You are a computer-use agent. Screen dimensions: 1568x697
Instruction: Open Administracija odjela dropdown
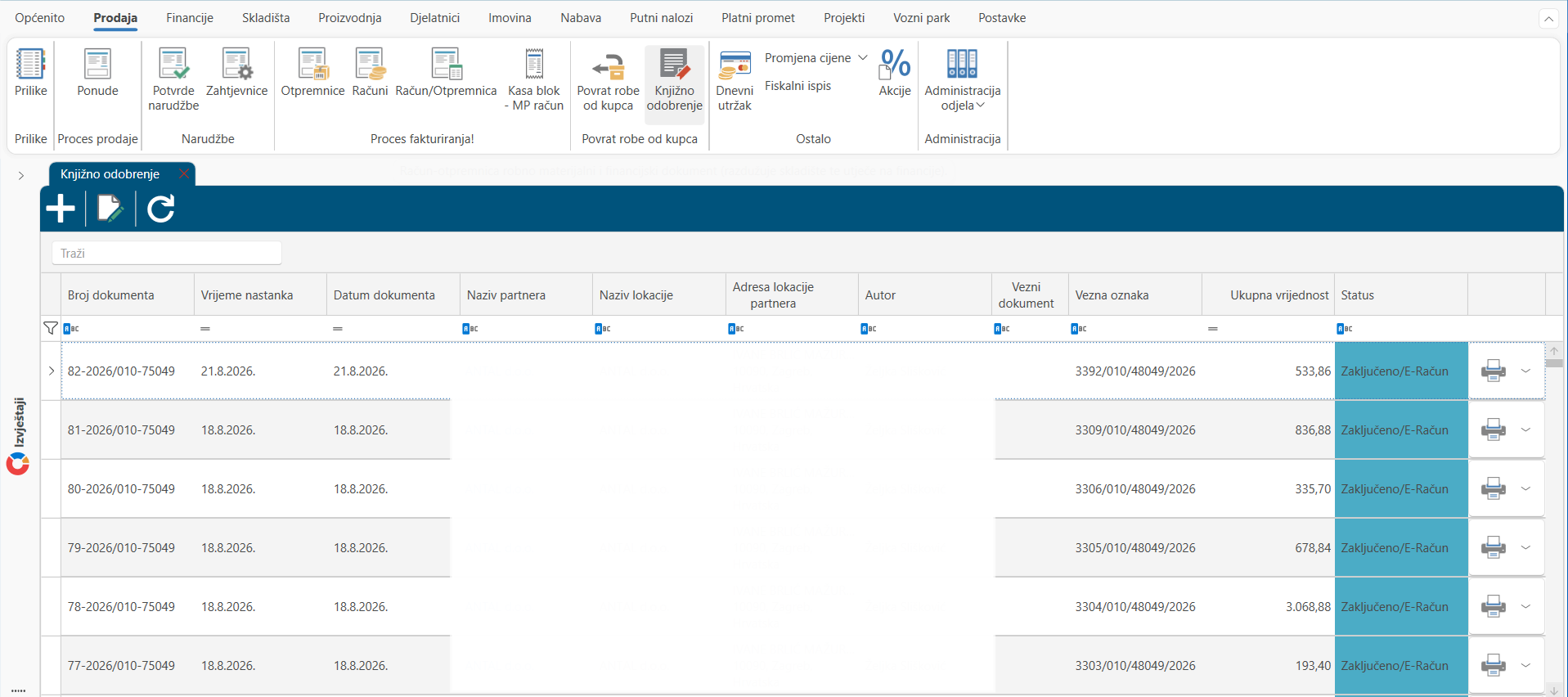point(963,79)
